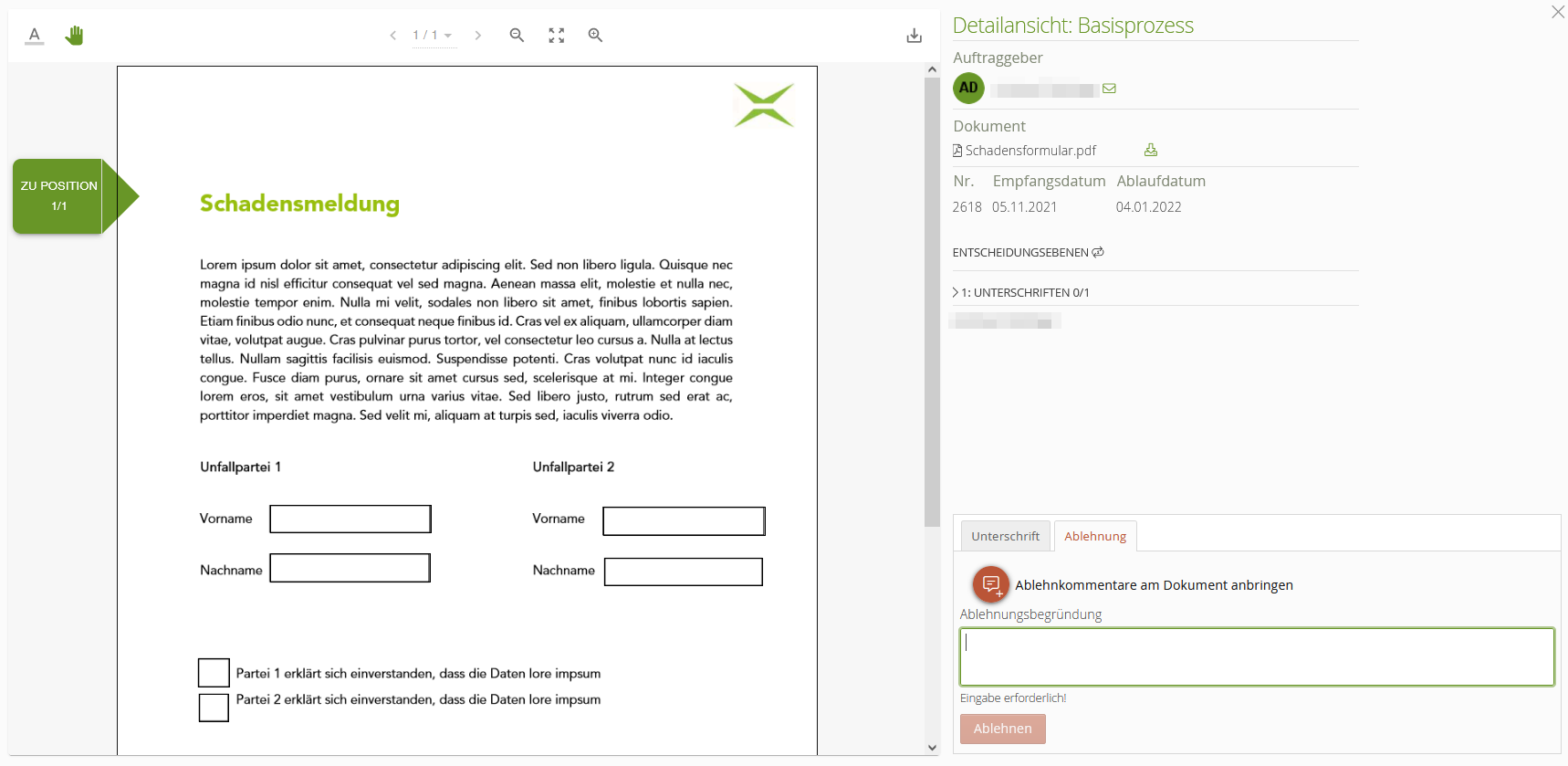Download the PDF from the viewer toolbar
1568x766 pixels.
click(x=914, y=36)
